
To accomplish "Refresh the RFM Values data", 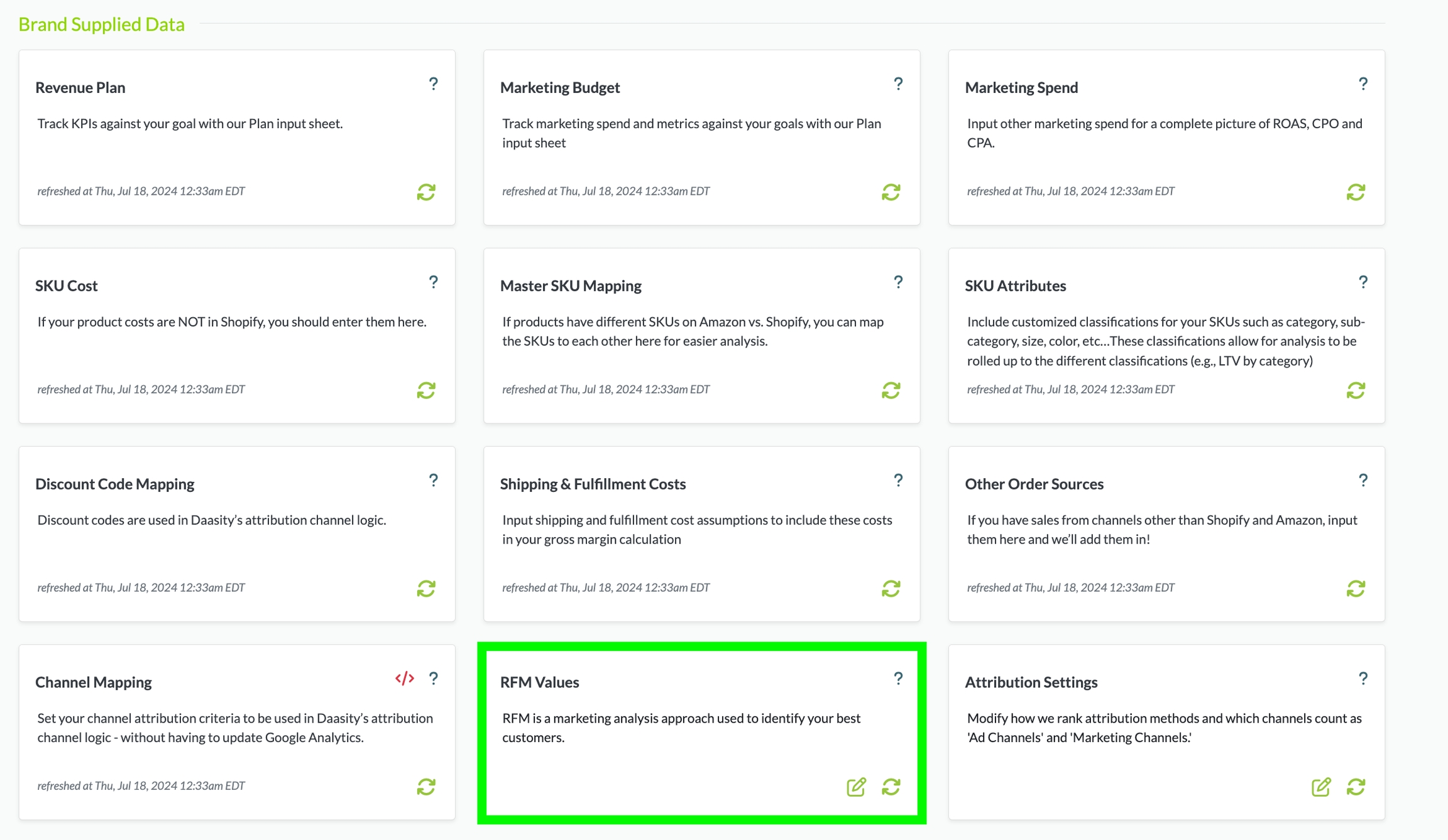I will pos(891,787).
